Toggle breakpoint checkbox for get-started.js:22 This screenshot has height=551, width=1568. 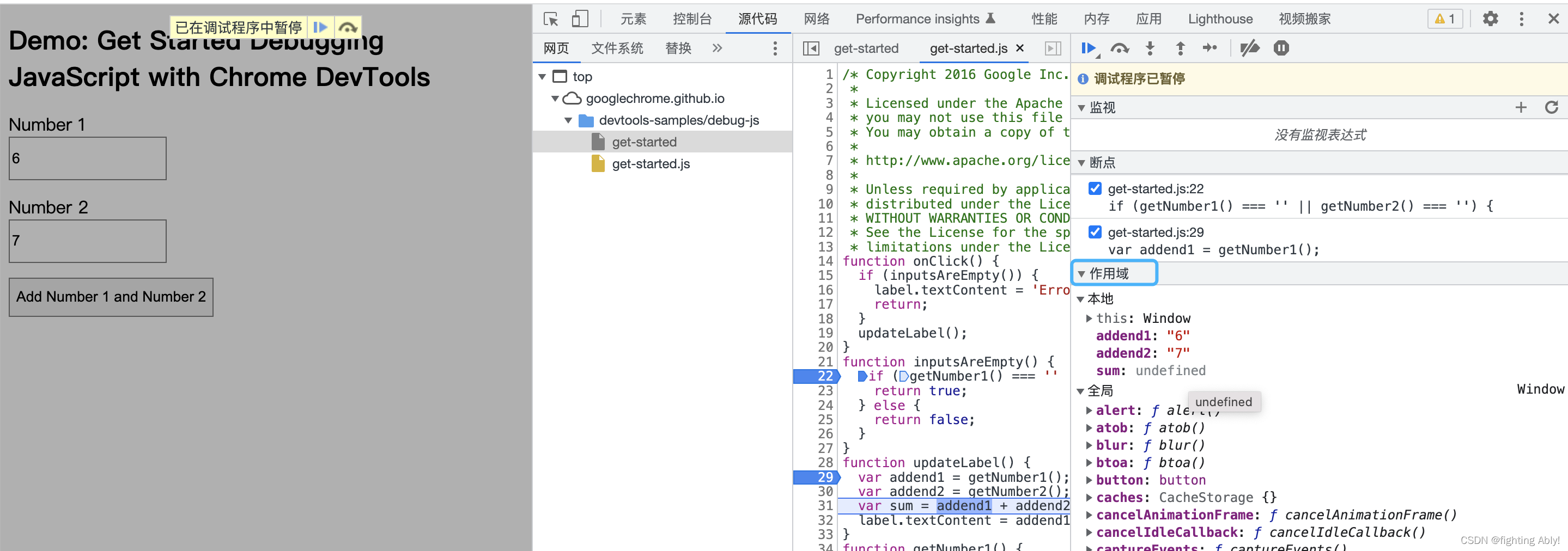click(1095, 188)
